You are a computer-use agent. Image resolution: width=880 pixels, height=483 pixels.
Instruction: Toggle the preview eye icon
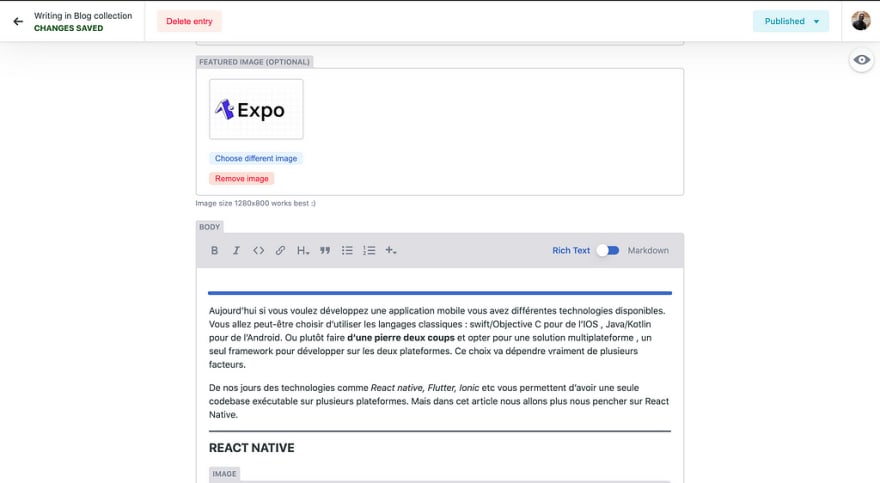[x=861, y=60]
